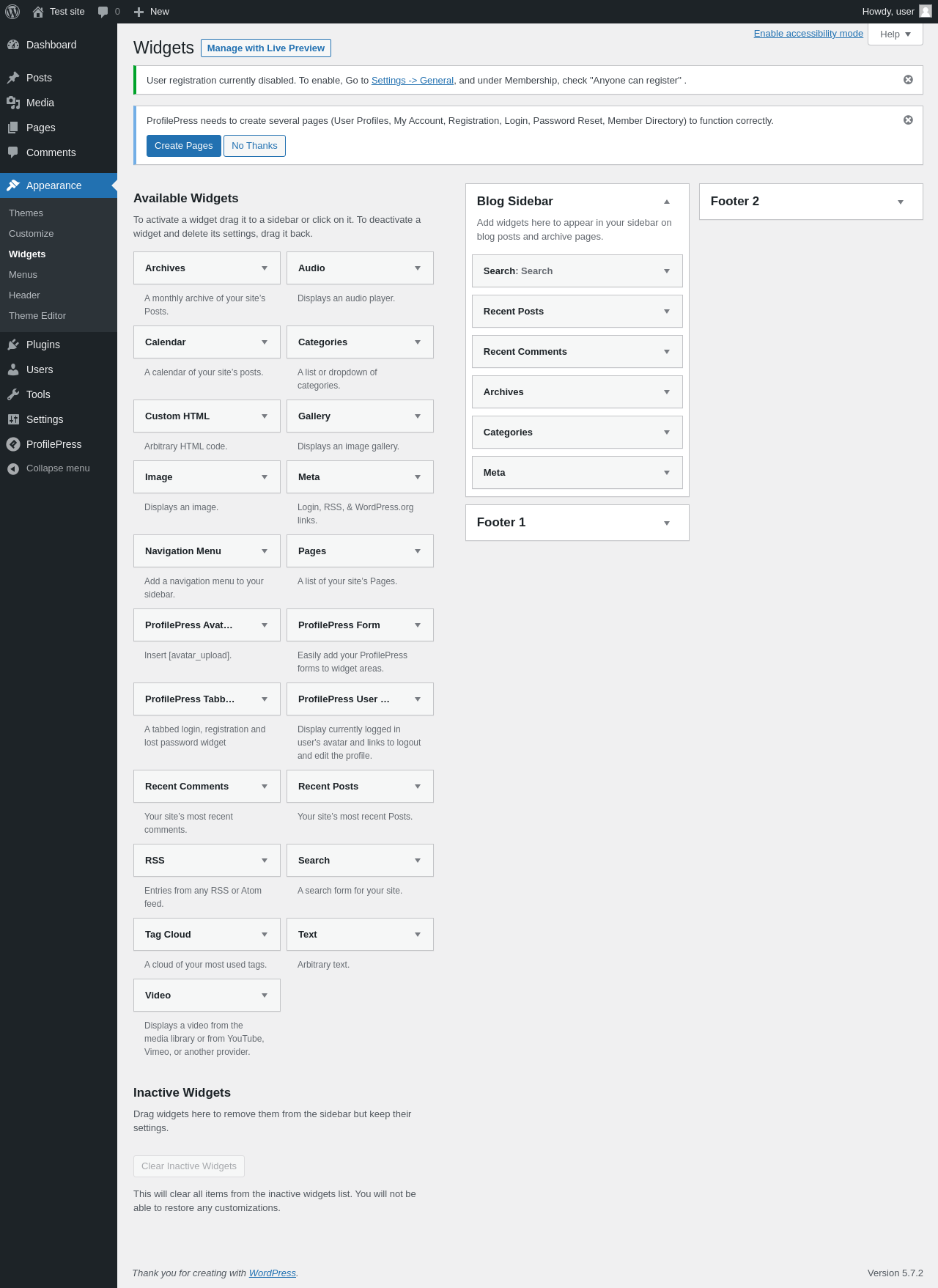Image resolution: width=938 pixels, height=1288 pixels.
Task: Click the Clear Inactive Widgets button
Action: [x=189, y=1166]
